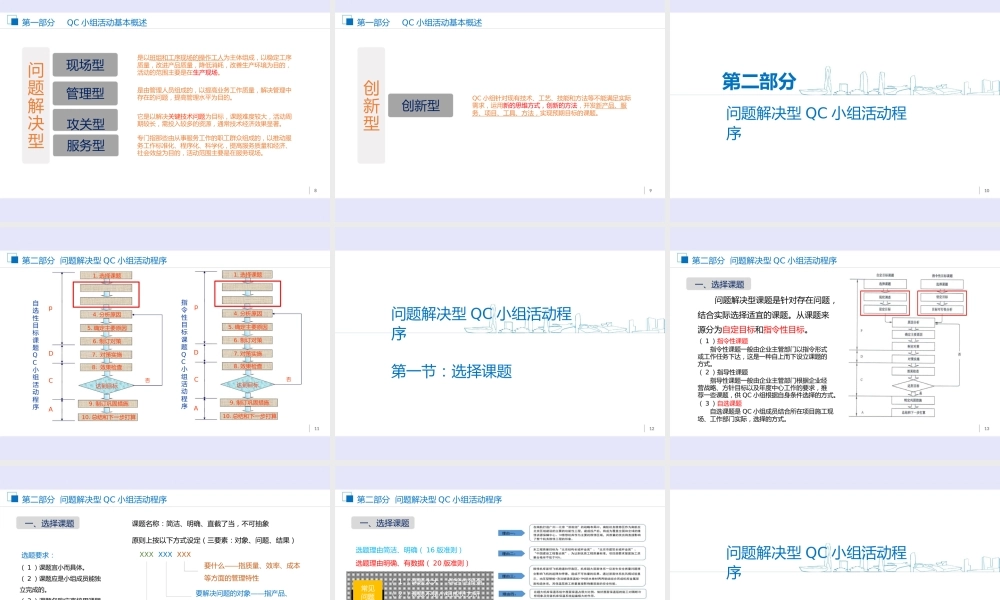The height and width of the screenshot is (600, 1000).
Task: Click 4. 分析原因 in the 自选性 flowchart
Action: click(107, 314)
